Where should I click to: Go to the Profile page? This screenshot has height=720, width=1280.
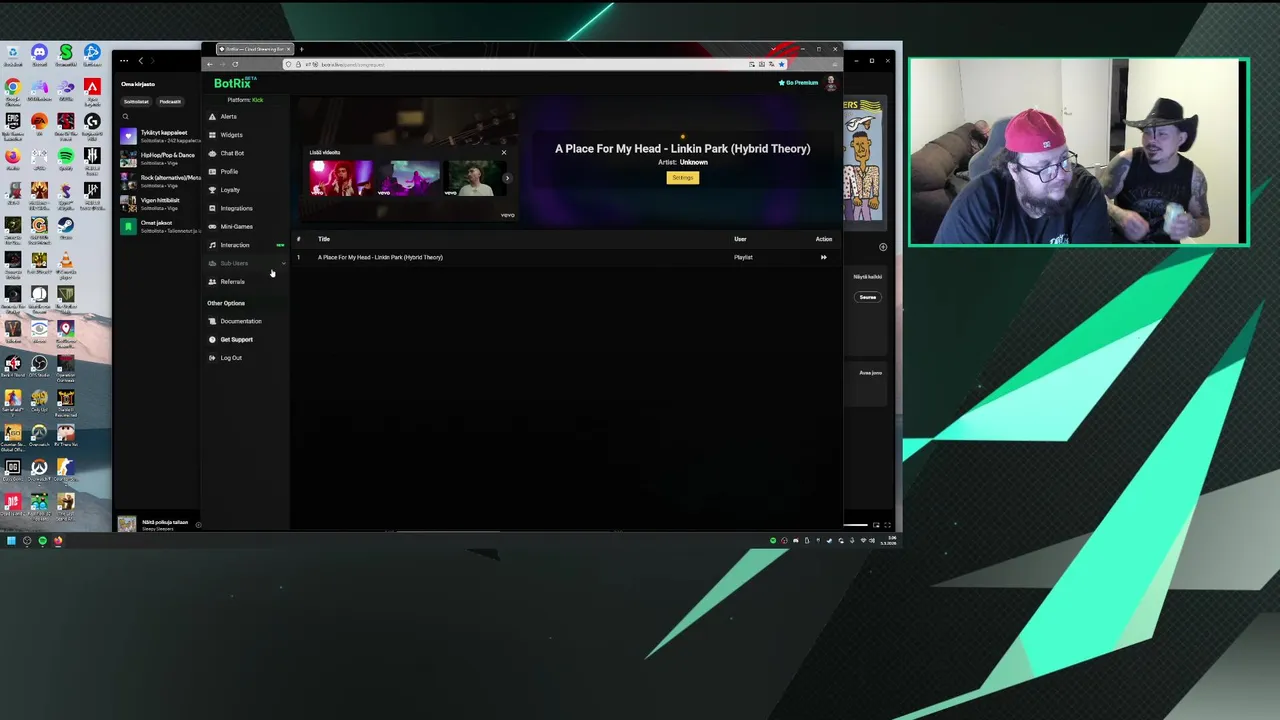229,172
